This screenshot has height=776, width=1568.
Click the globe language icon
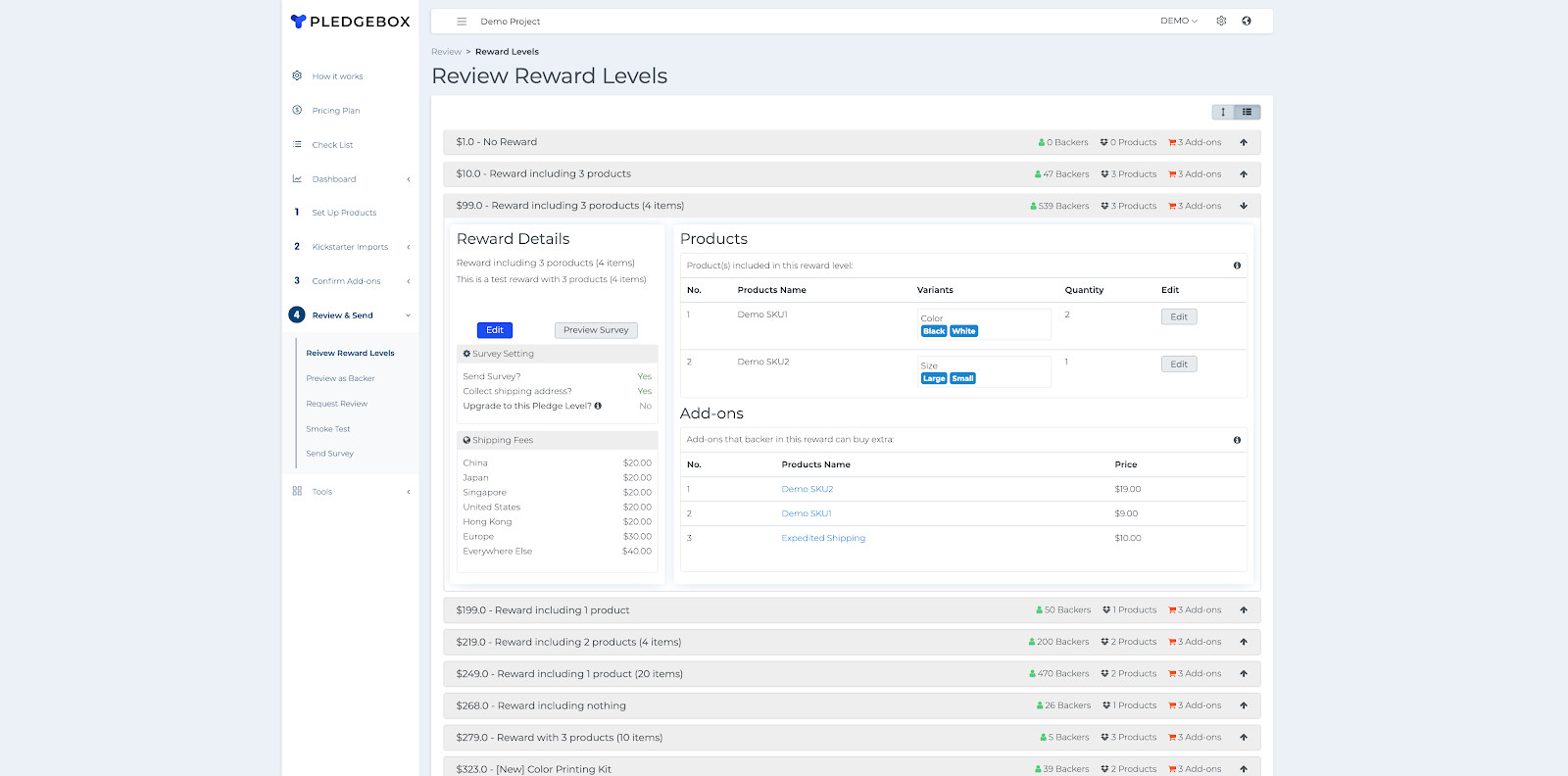(1247, 21)
